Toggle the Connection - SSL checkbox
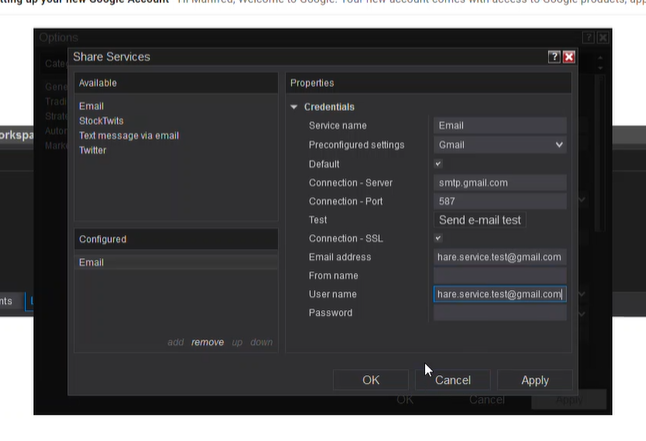The image size is (646, 441). click(x=438, y=238)
